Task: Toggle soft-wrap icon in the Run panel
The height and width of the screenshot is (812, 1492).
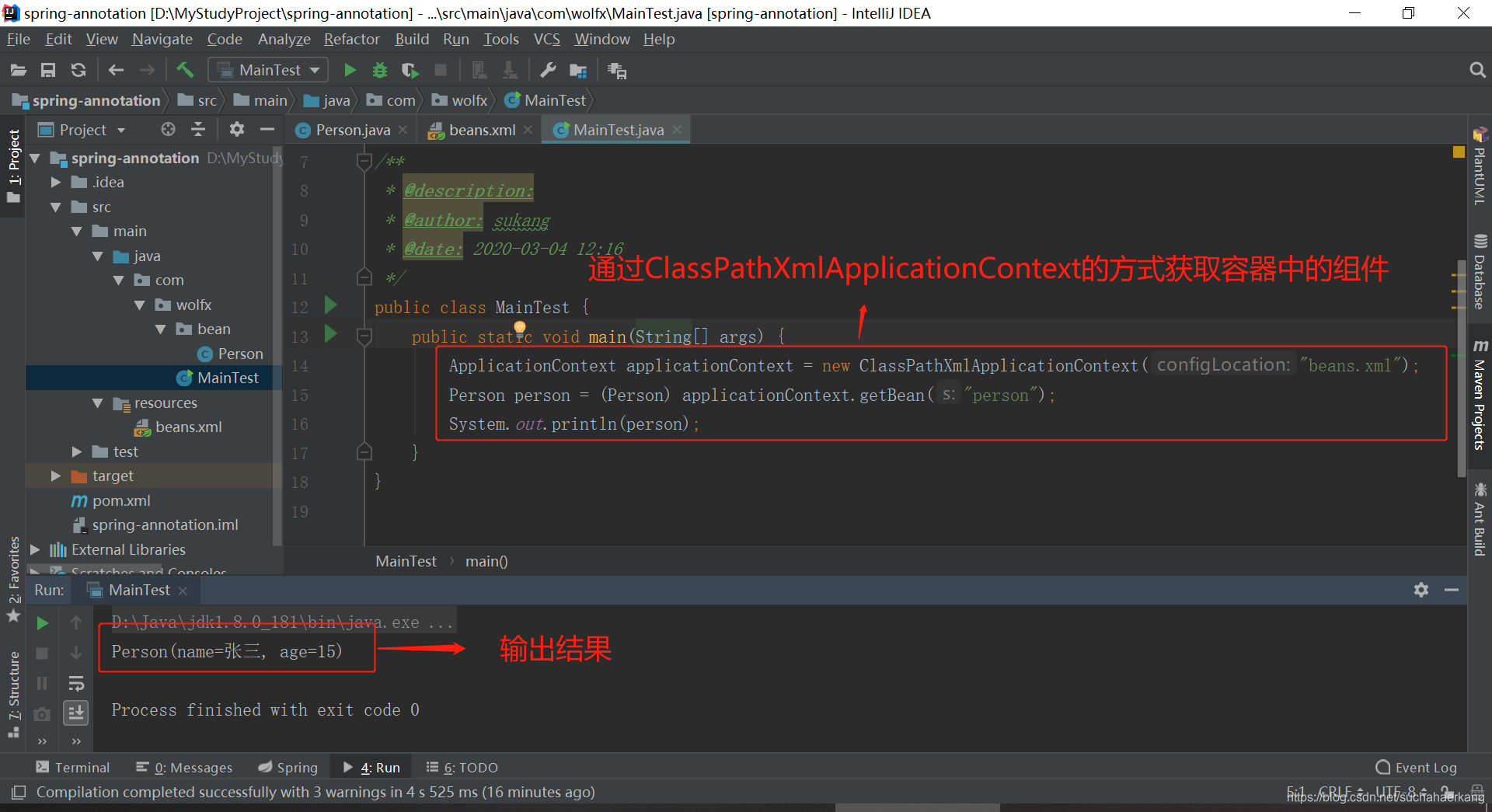Action: point(76,684)
